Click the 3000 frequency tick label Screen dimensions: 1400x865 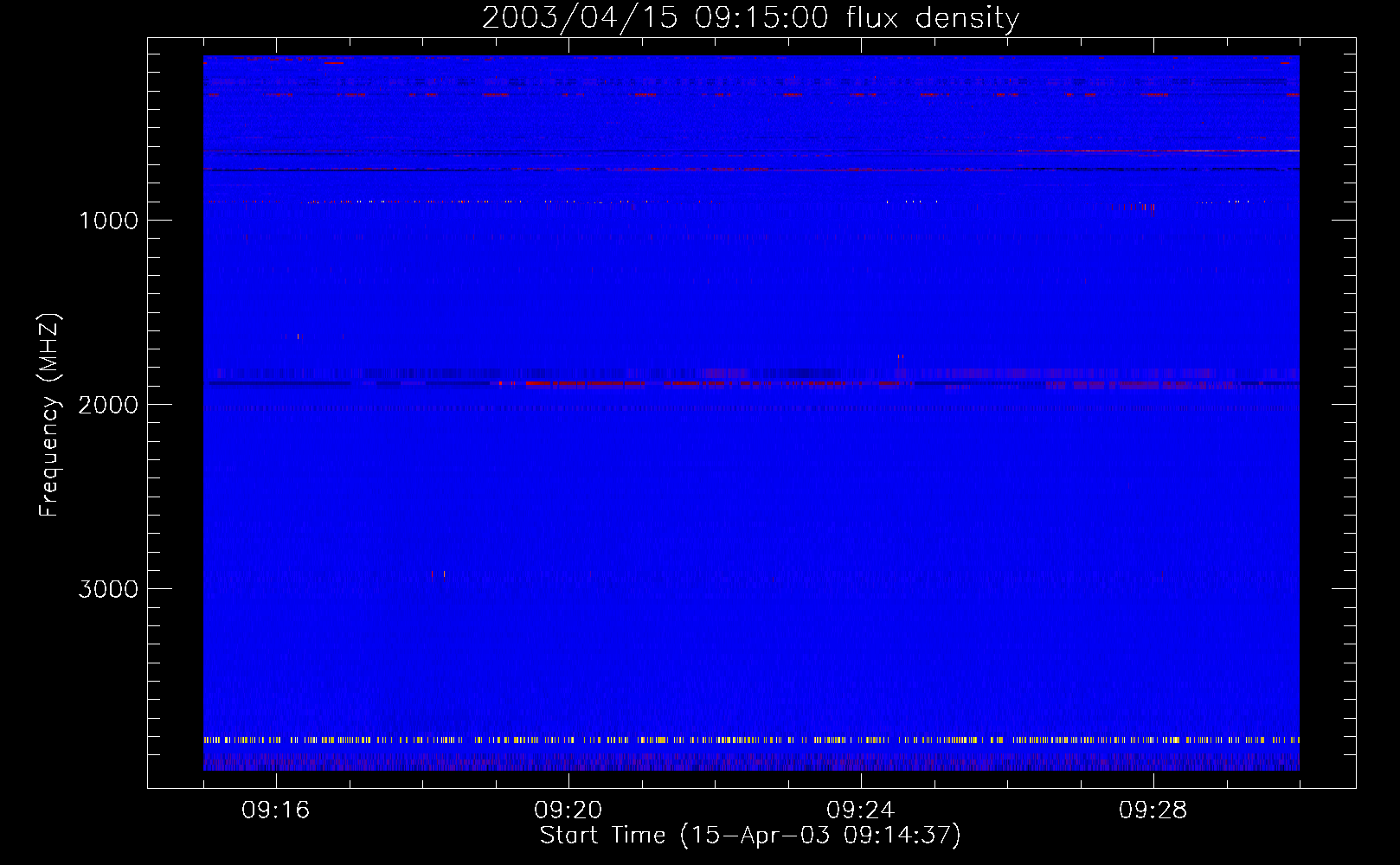pos(108,589)
